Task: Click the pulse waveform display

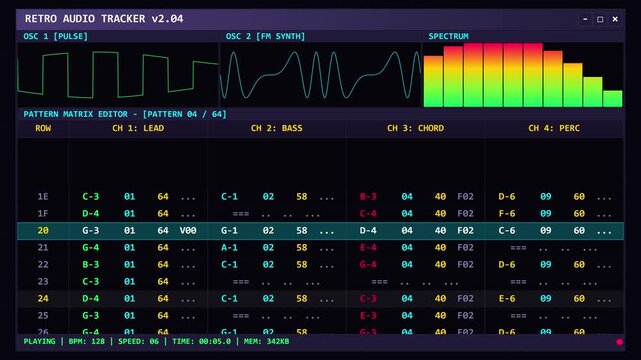Action: point(118,75)
